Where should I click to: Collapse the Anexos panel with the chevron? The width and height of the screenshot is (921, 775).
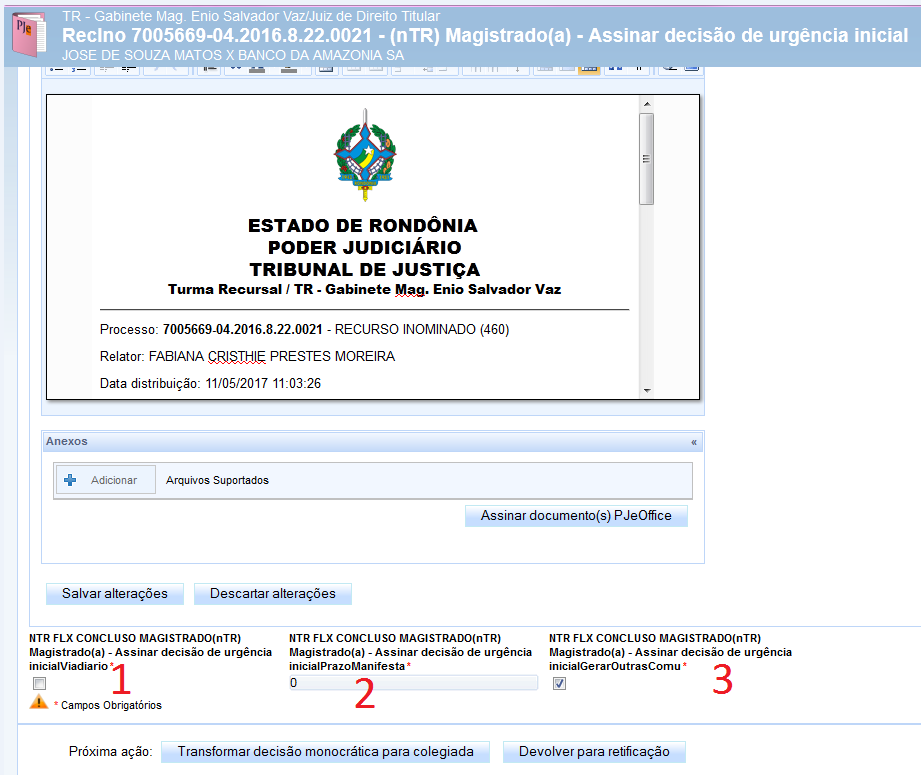694,442
